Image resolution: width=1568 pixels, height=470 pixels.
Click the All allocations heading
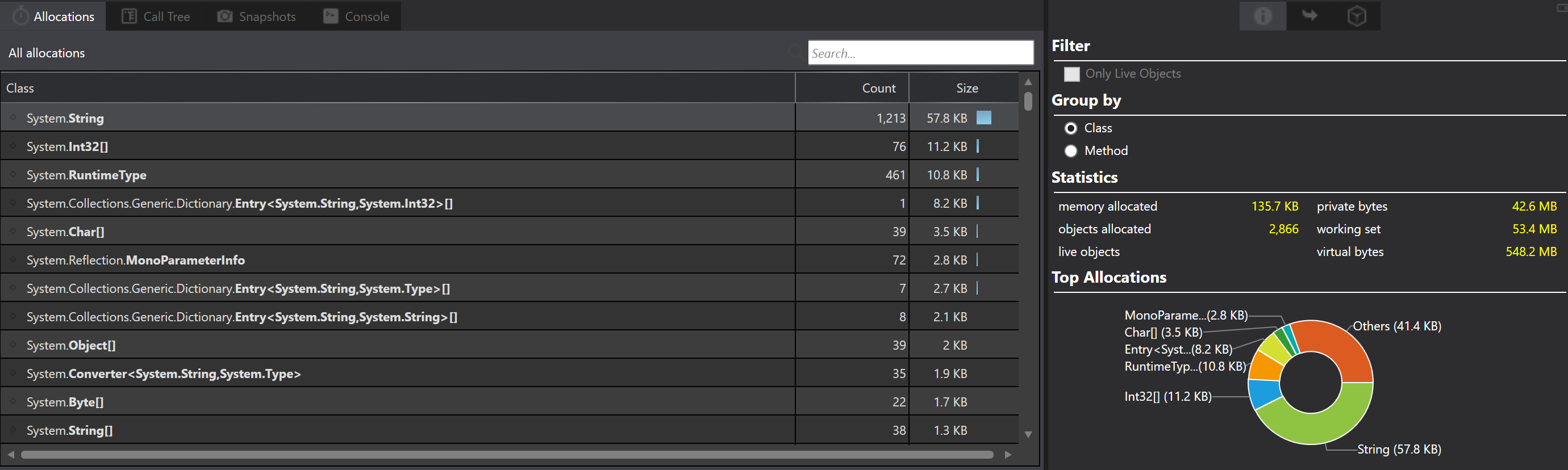point(47,53)
